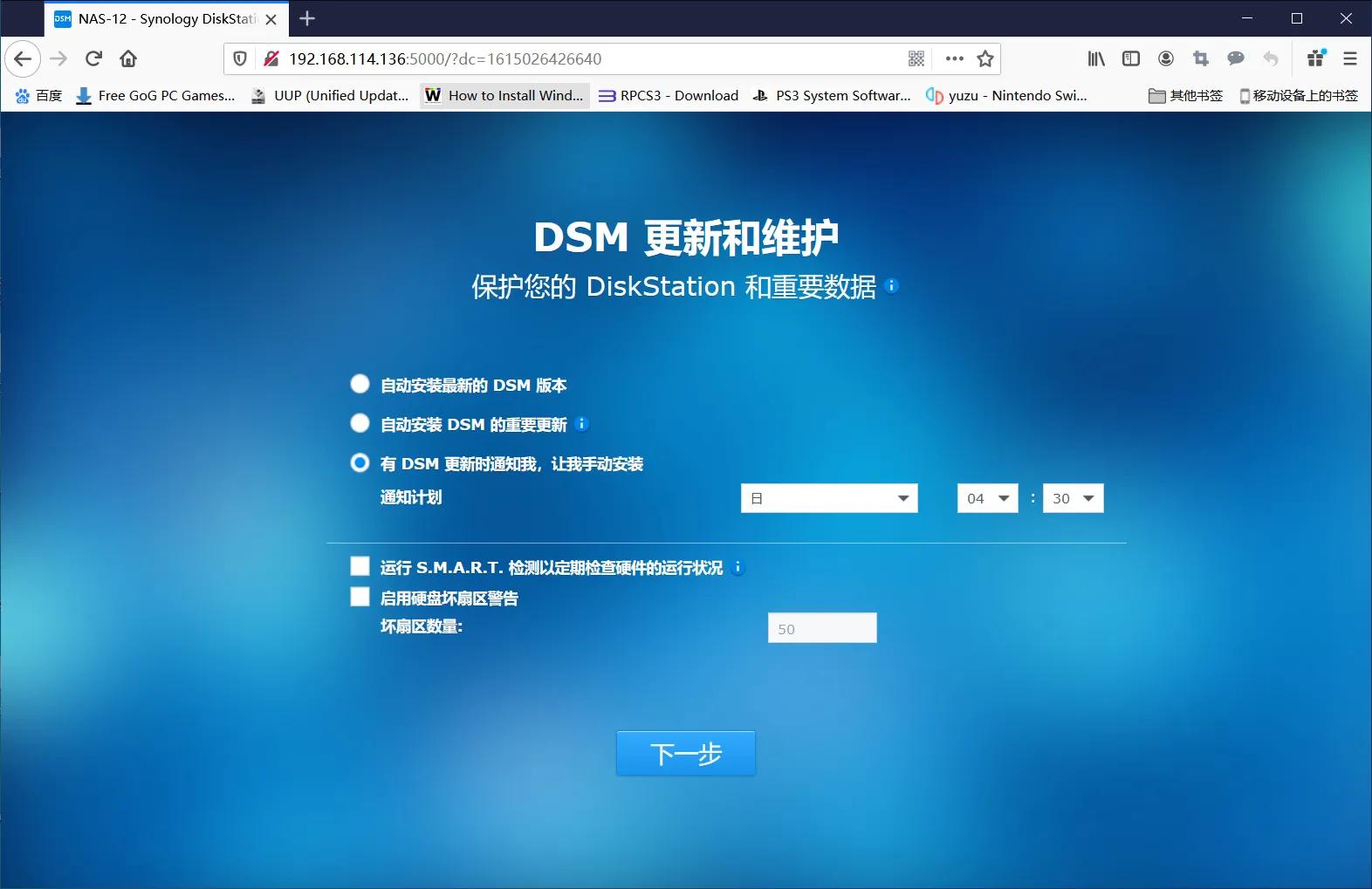Go back to previous page

pos(23,59)
